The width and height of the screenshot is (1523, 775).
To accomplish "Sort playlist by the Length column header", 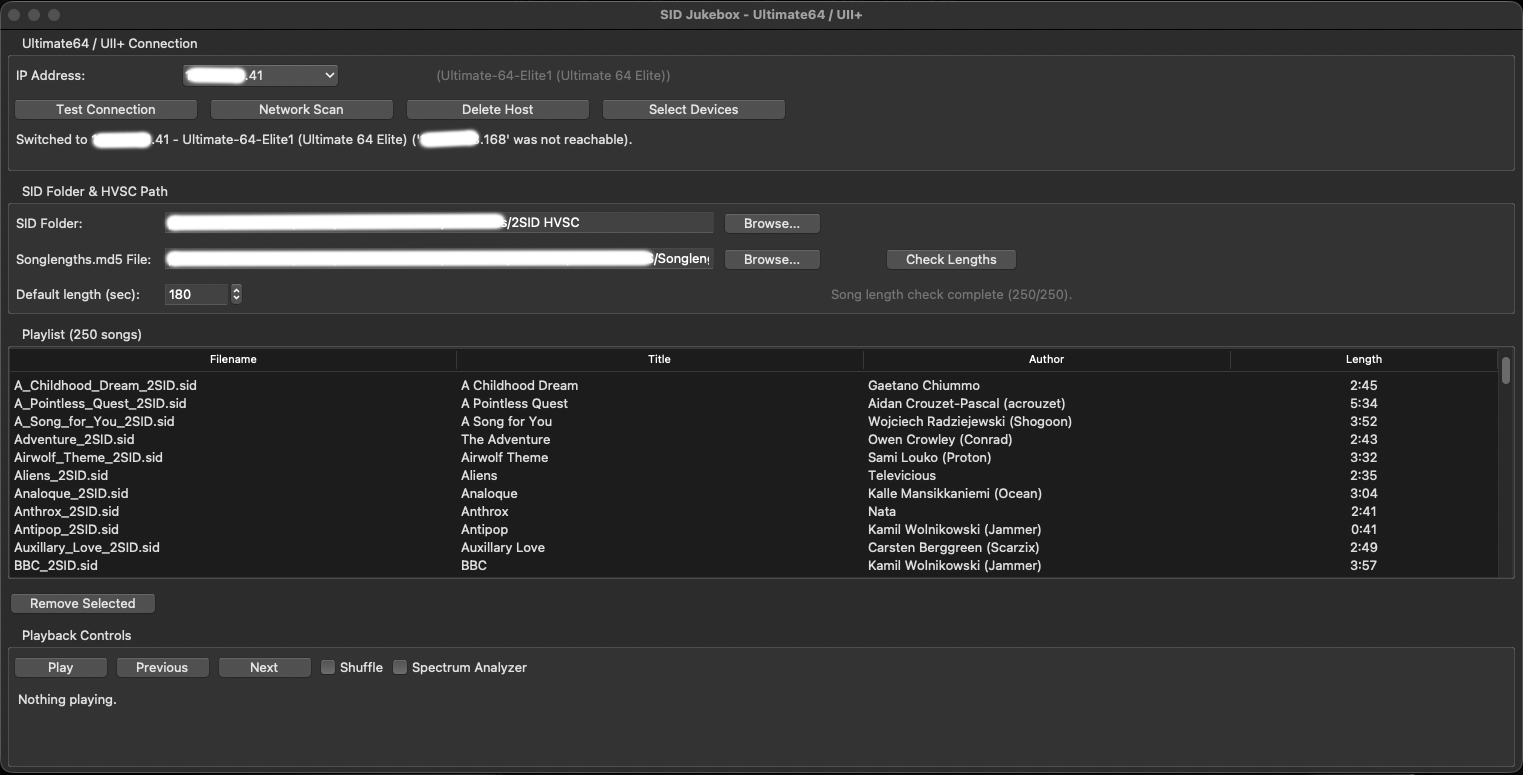I will pyautogui.click(x=1364, y=359).
